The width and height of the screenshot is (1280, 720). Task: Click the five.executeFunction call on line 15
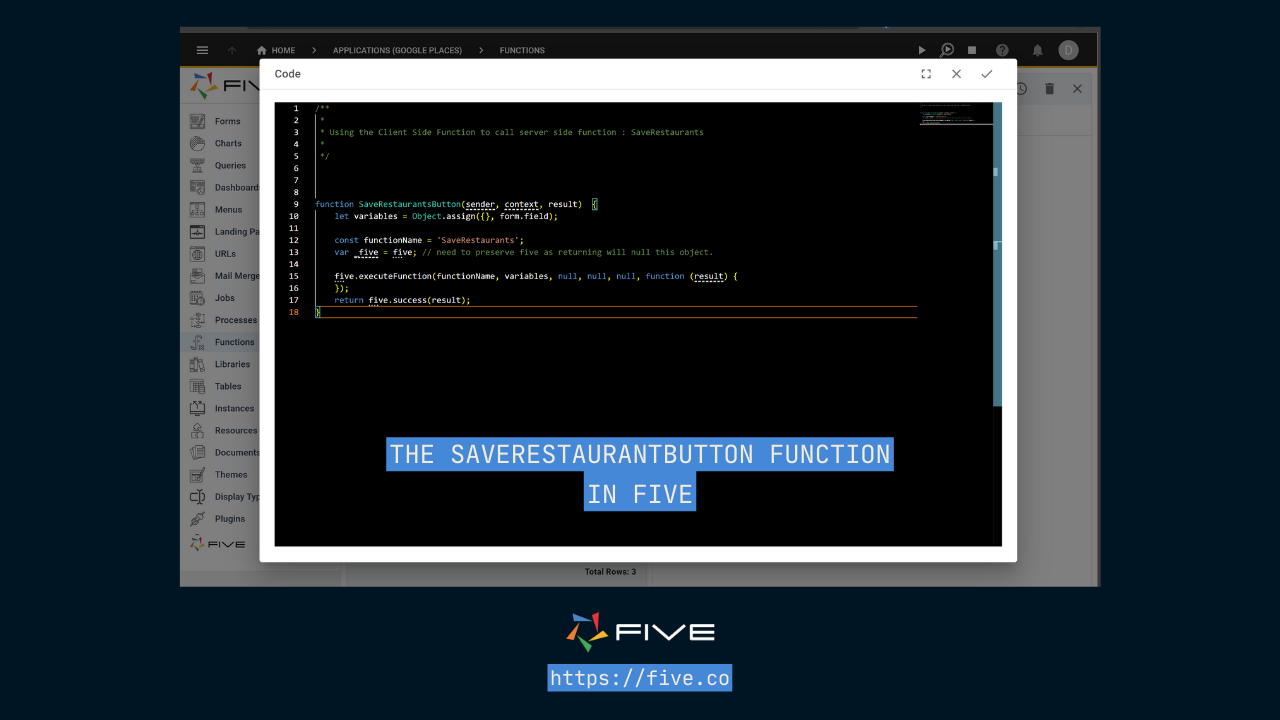point(535,276)
